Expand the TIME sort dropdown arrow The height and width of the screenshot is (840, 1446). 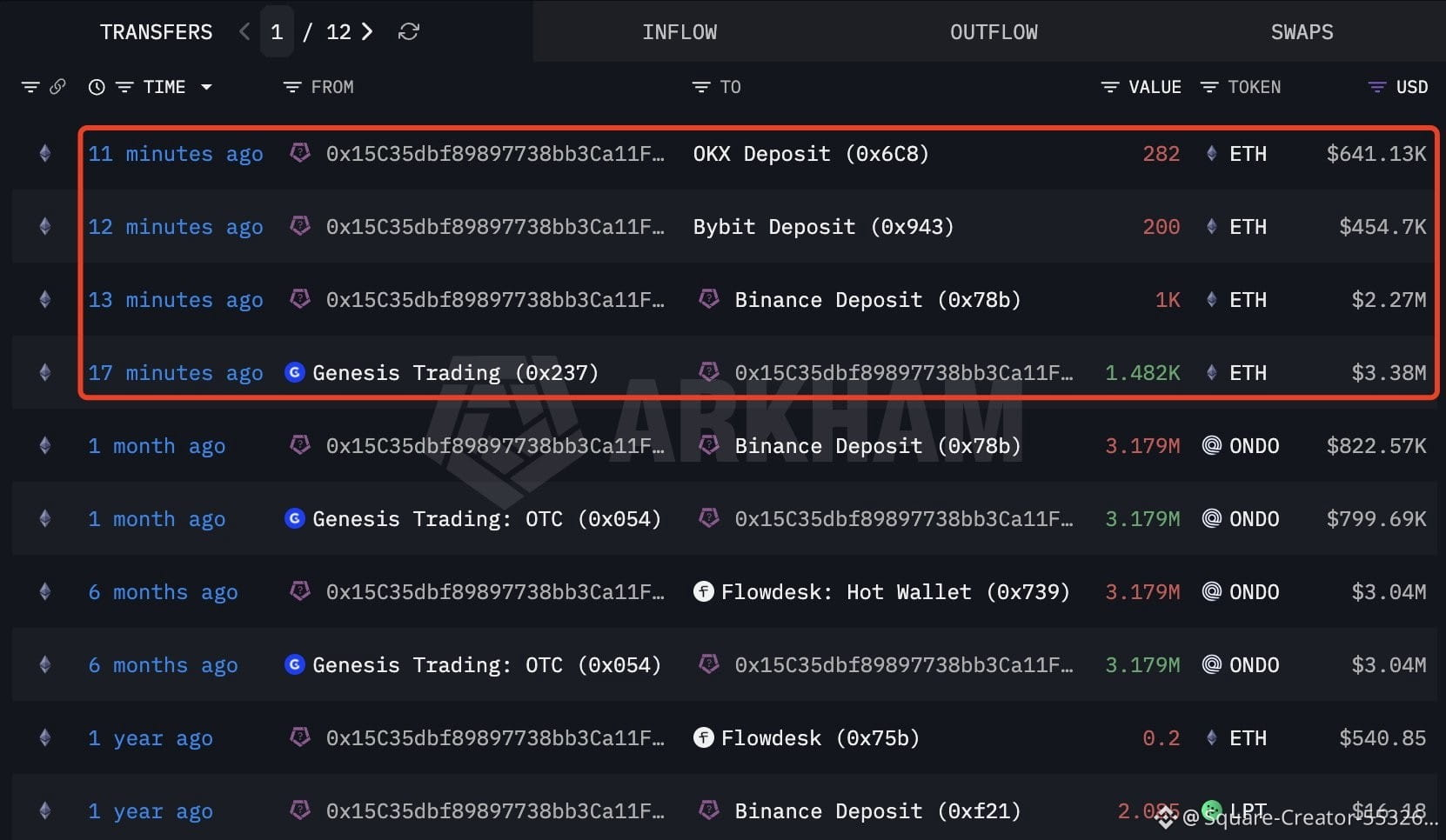point(206,87)
